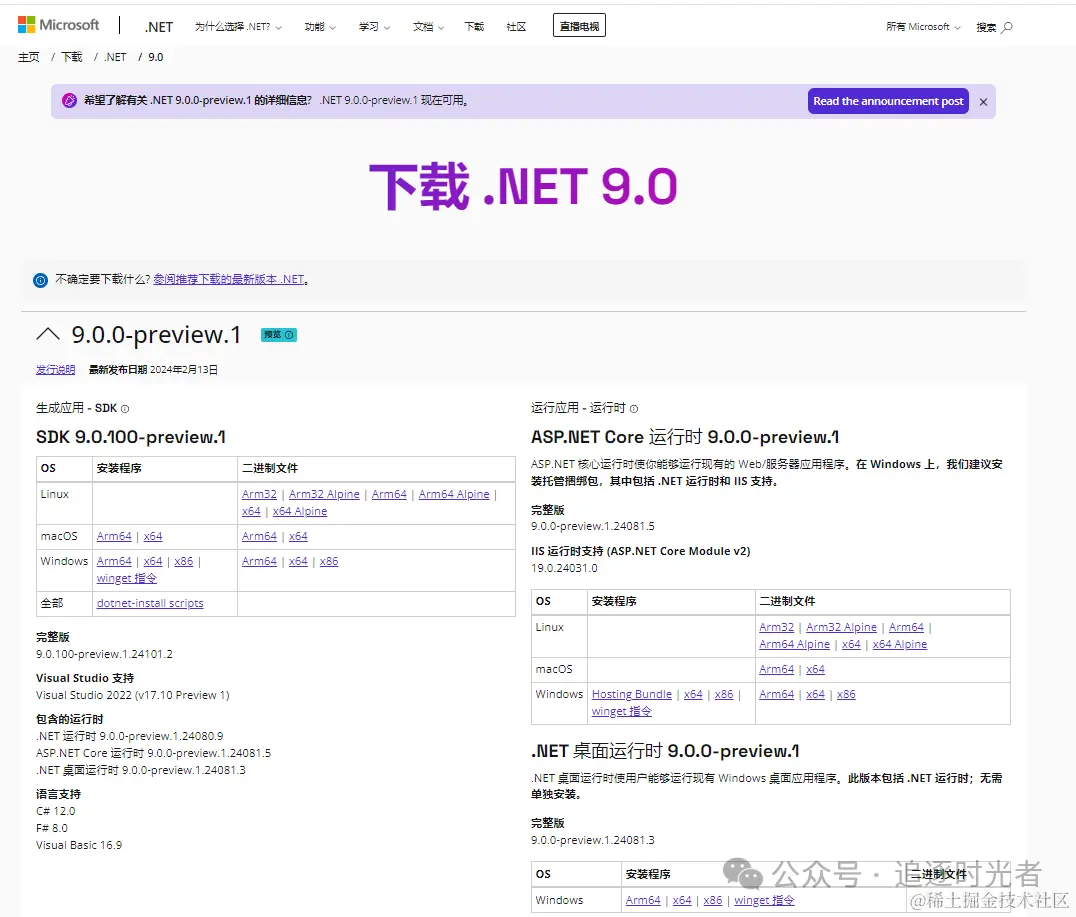Open the 社区 nav item

pos(516,27)
